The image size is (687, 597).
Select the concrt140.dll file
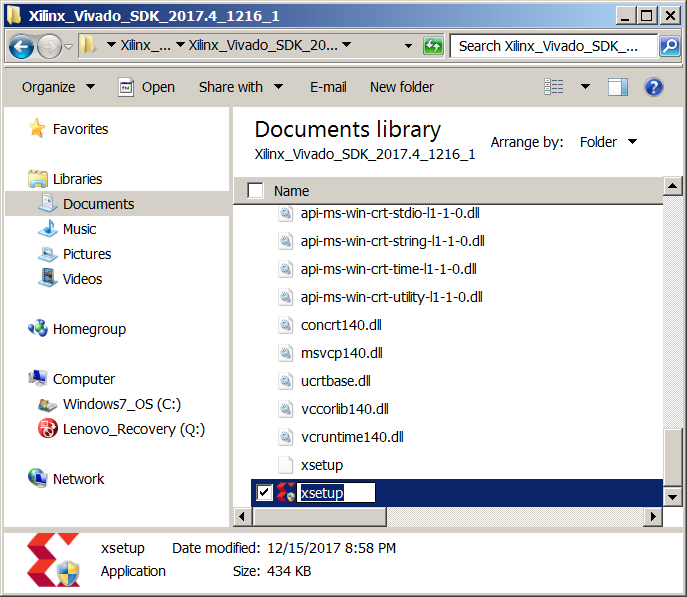click(341, 325)
